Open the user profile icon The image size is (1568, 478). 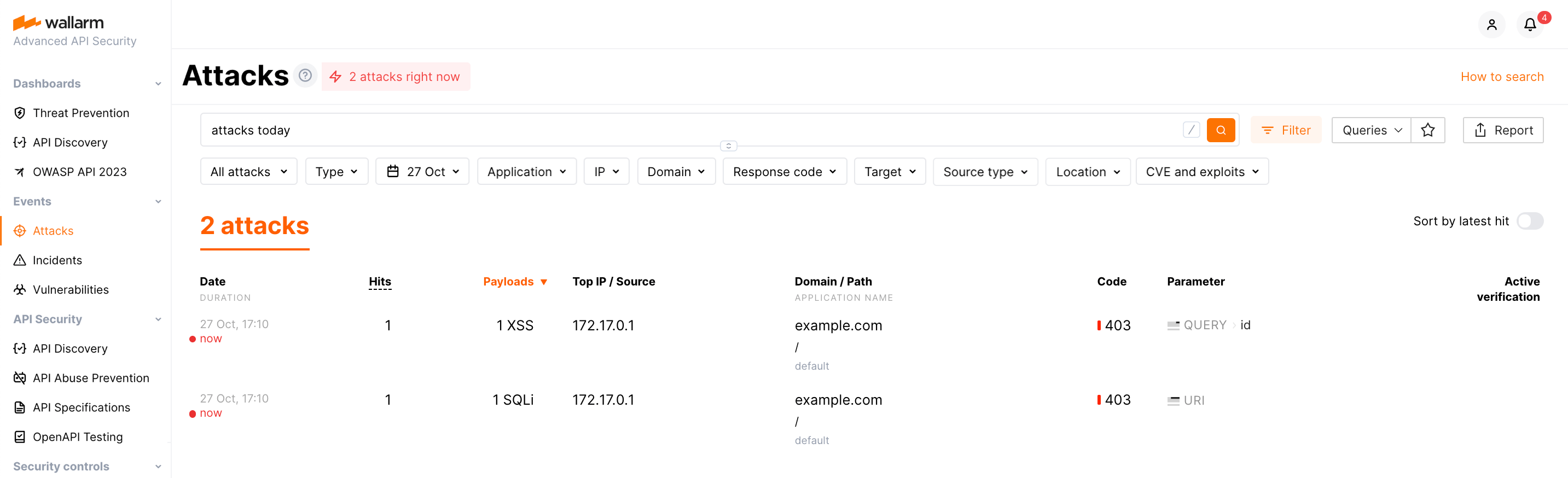pos(1491,24)
